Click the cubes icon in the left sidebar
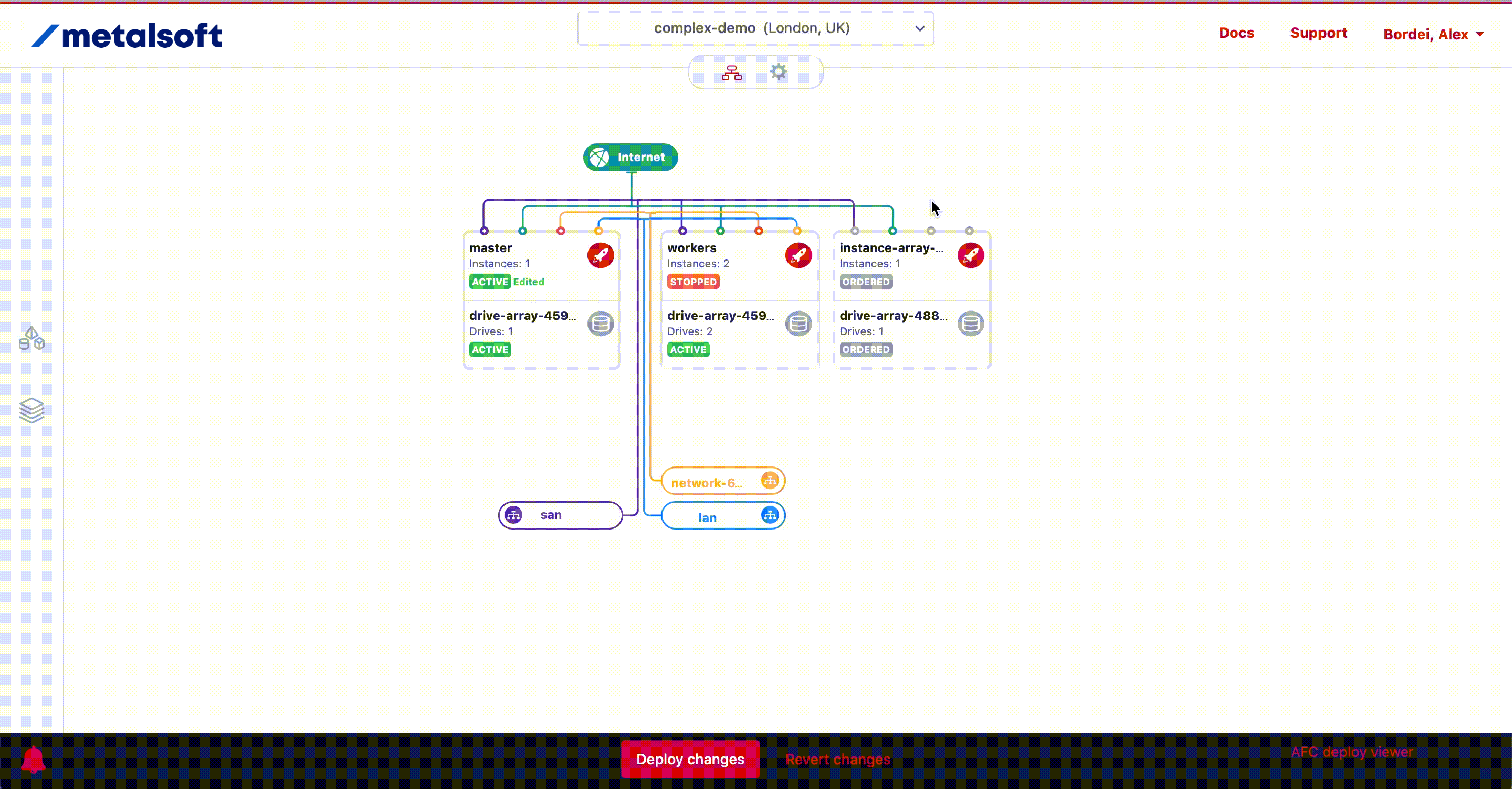 pos(31,339)
